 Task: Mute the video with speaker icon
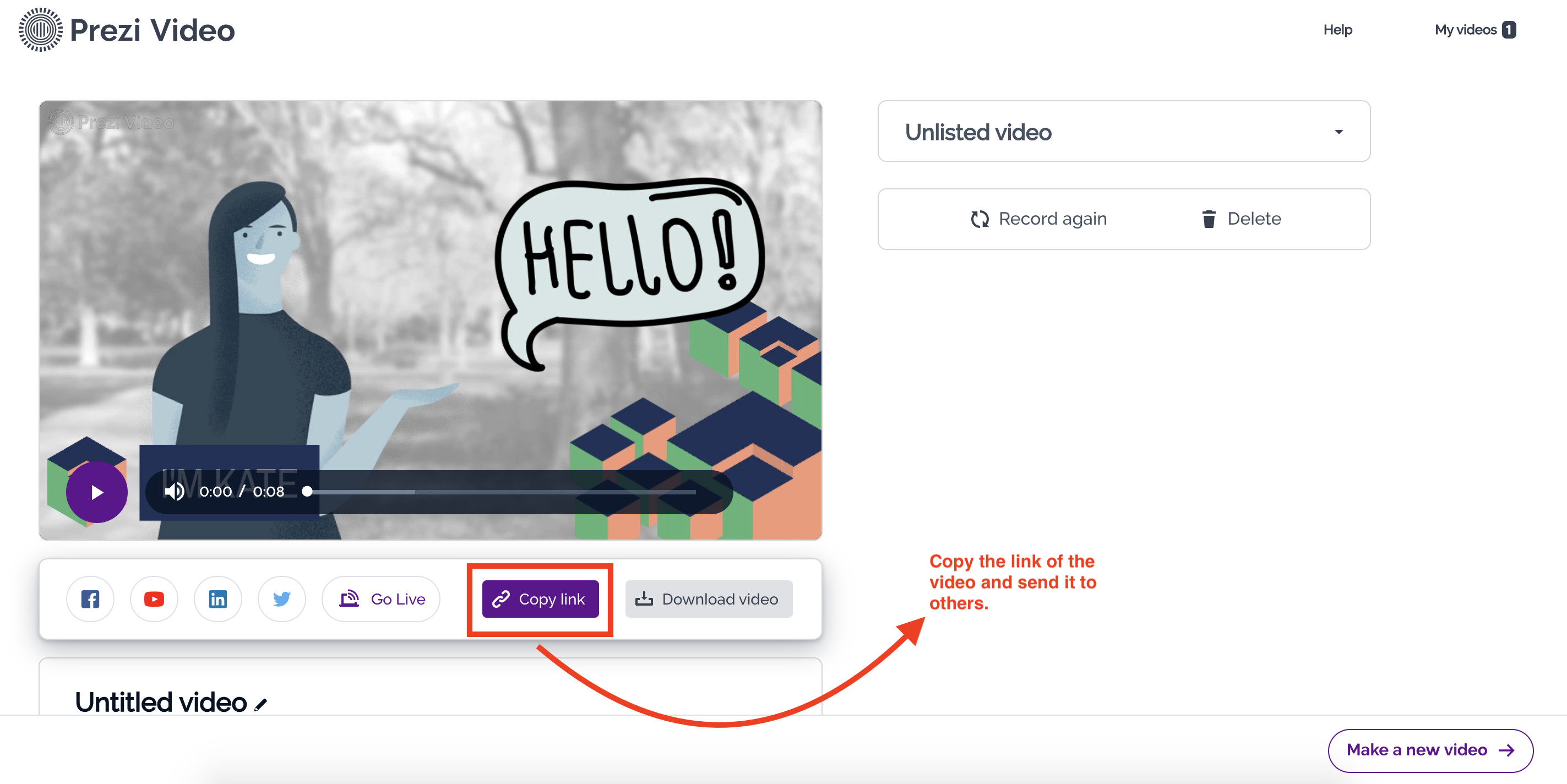tap(174, 492)
